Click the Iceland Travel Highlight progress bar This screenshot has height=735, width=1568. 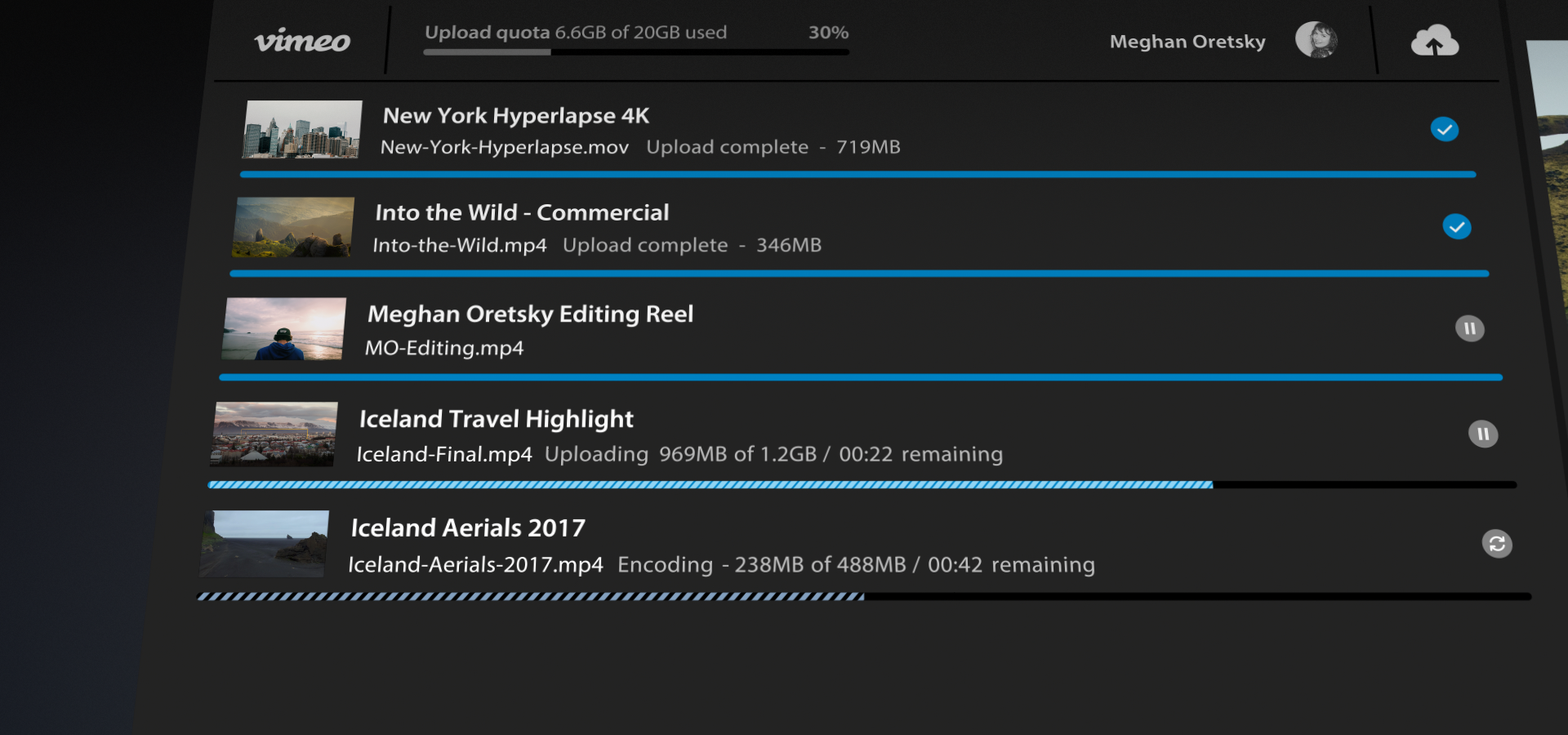[862, 485]
